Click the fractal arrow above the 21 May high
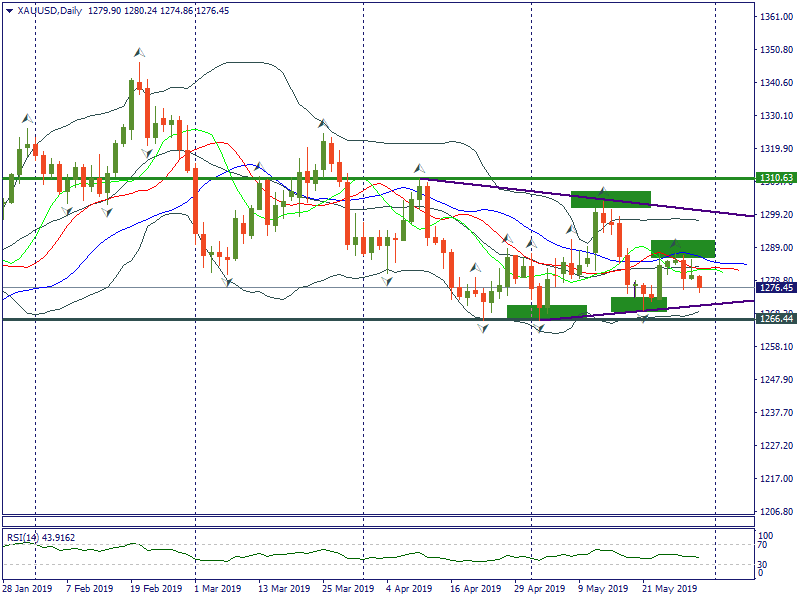Screen dimensions: 800x600 pyautogui.click(x=674, y=243)
